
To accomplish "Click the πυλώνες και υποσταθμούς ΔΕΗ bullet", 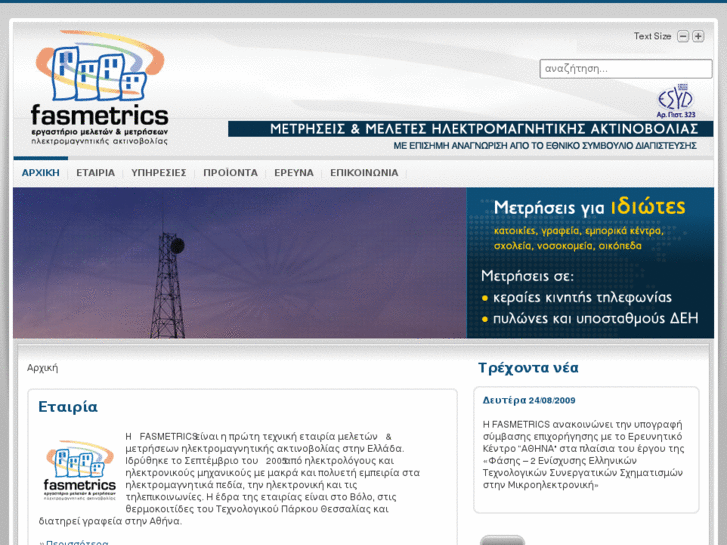I will (595, 319).
